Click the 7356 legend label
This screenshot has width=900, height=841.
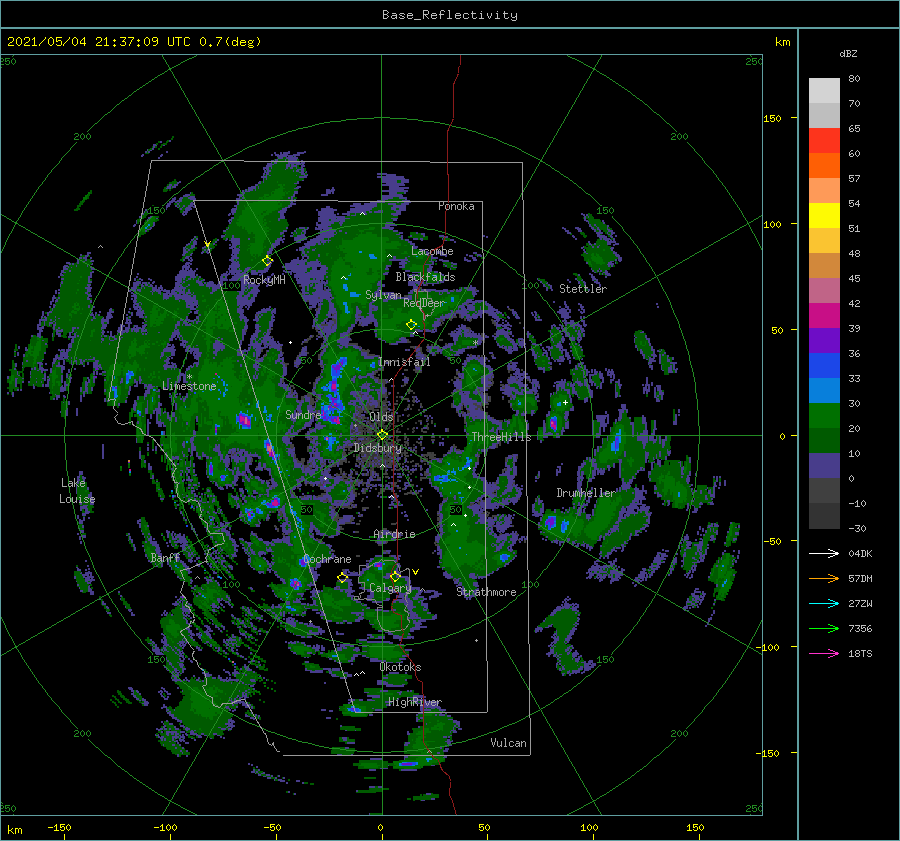(x=860, y=629)
